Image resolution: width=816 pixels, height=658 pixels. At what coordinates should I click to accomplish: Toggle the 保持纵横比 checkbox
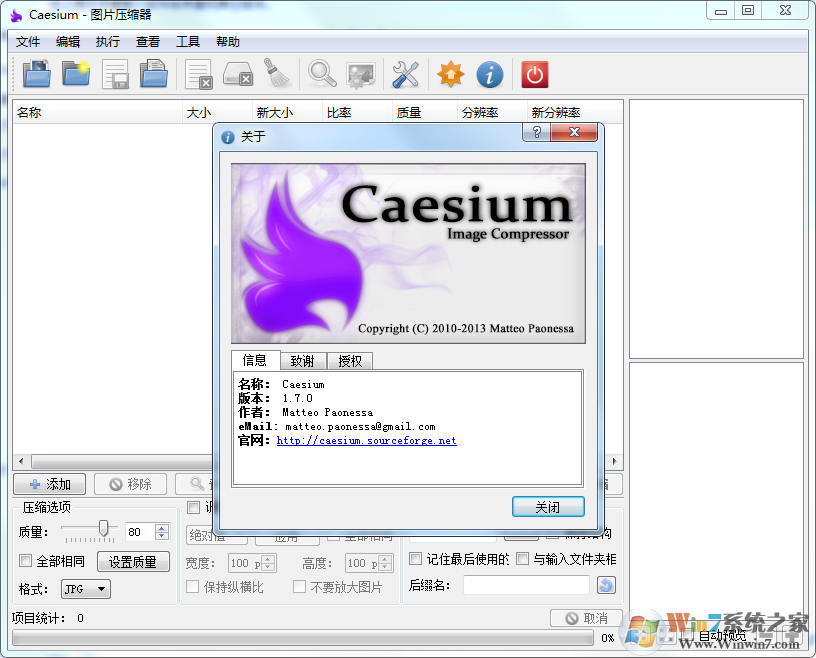point(193,586)
